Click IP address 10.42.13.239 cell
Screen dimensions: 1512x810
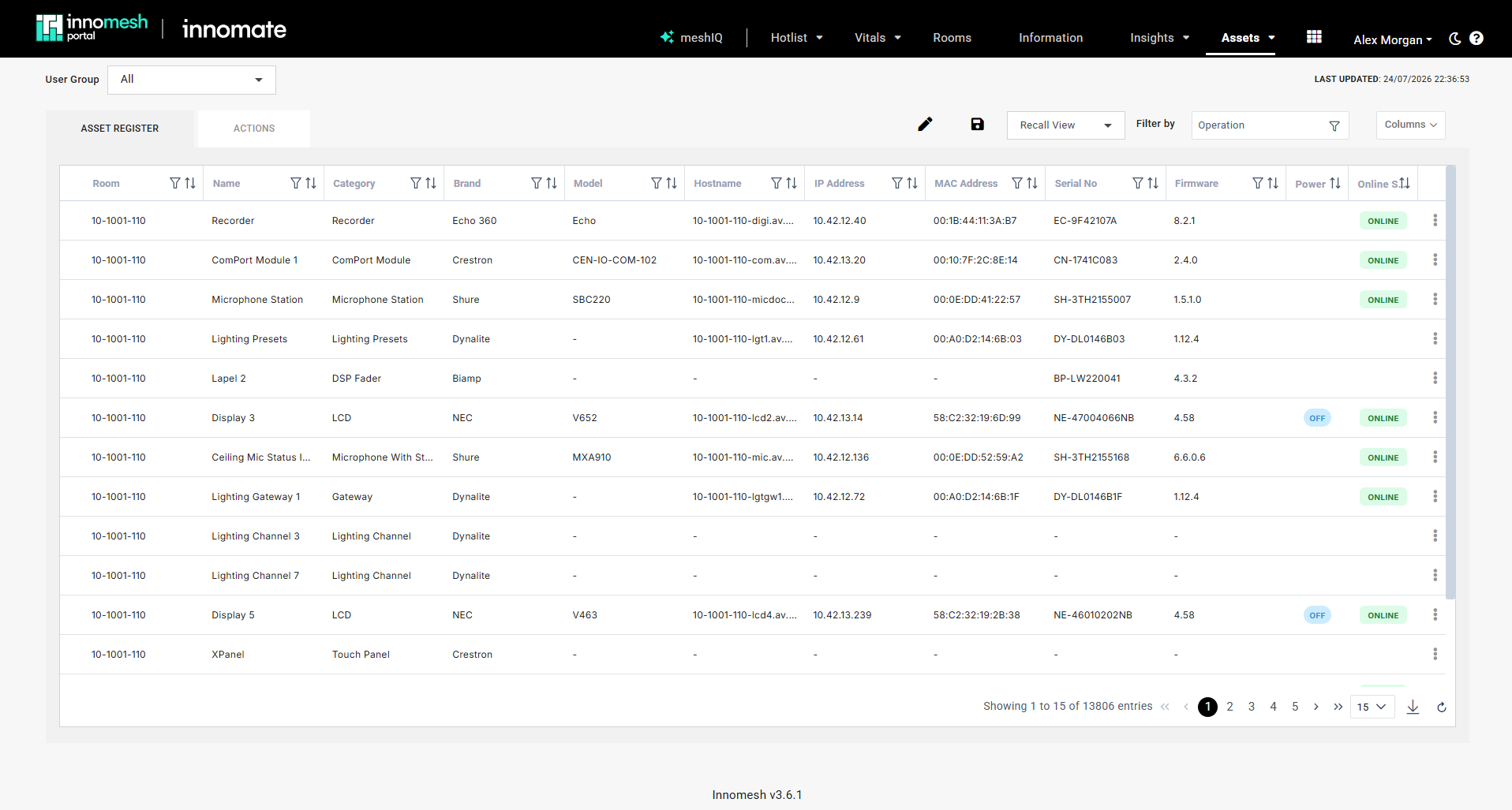(842, 615)
